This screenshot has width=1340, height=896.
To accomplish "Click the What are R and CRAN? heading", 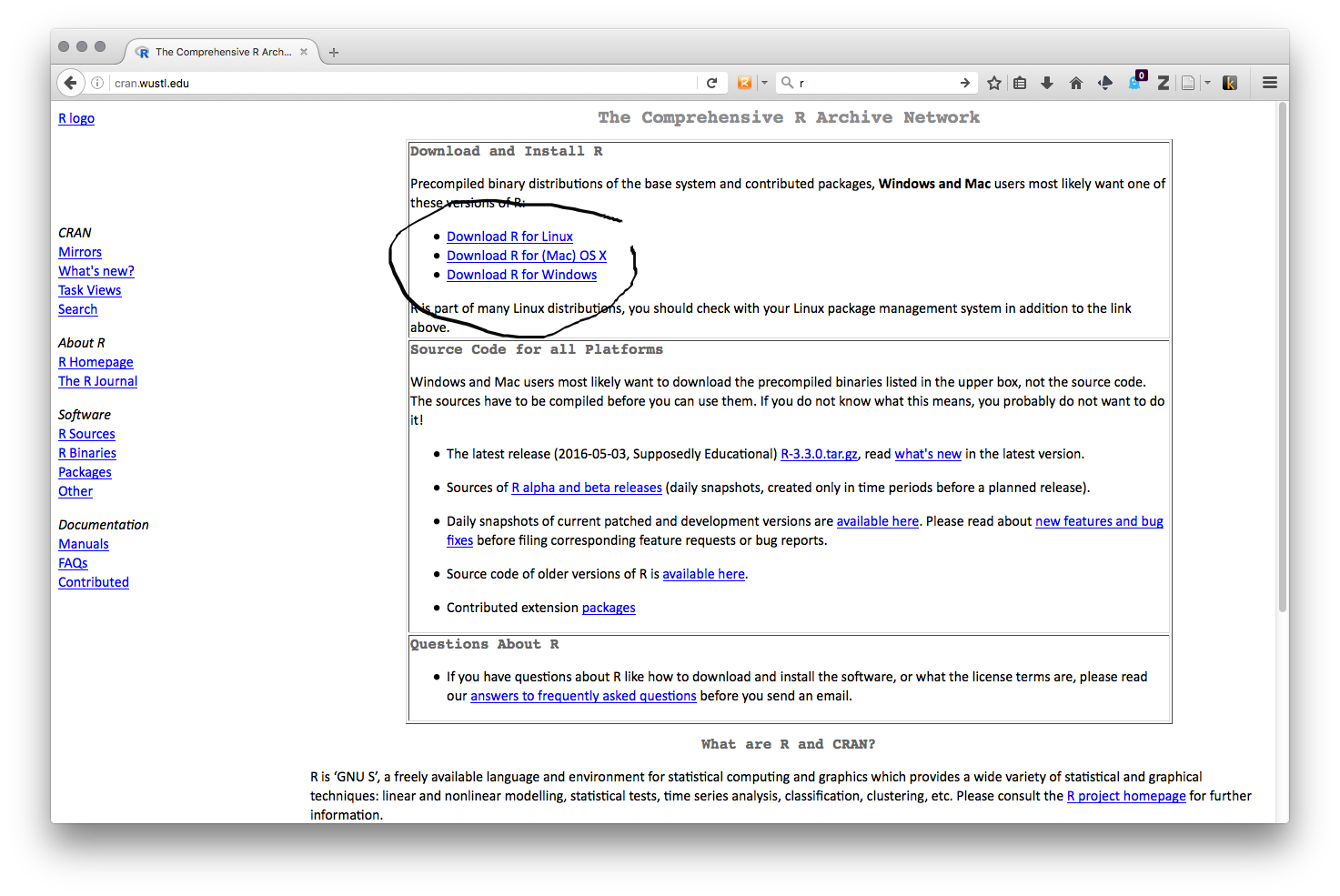I will tap(788, 744).
